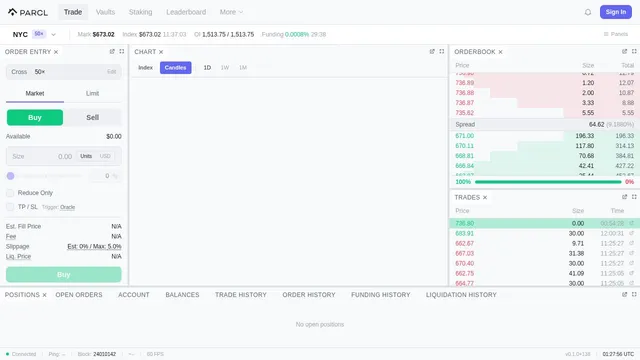The height and width of the screenshot is (360, 640).
Task: Pop out the Order Entry panel
Action: [112, 51]
